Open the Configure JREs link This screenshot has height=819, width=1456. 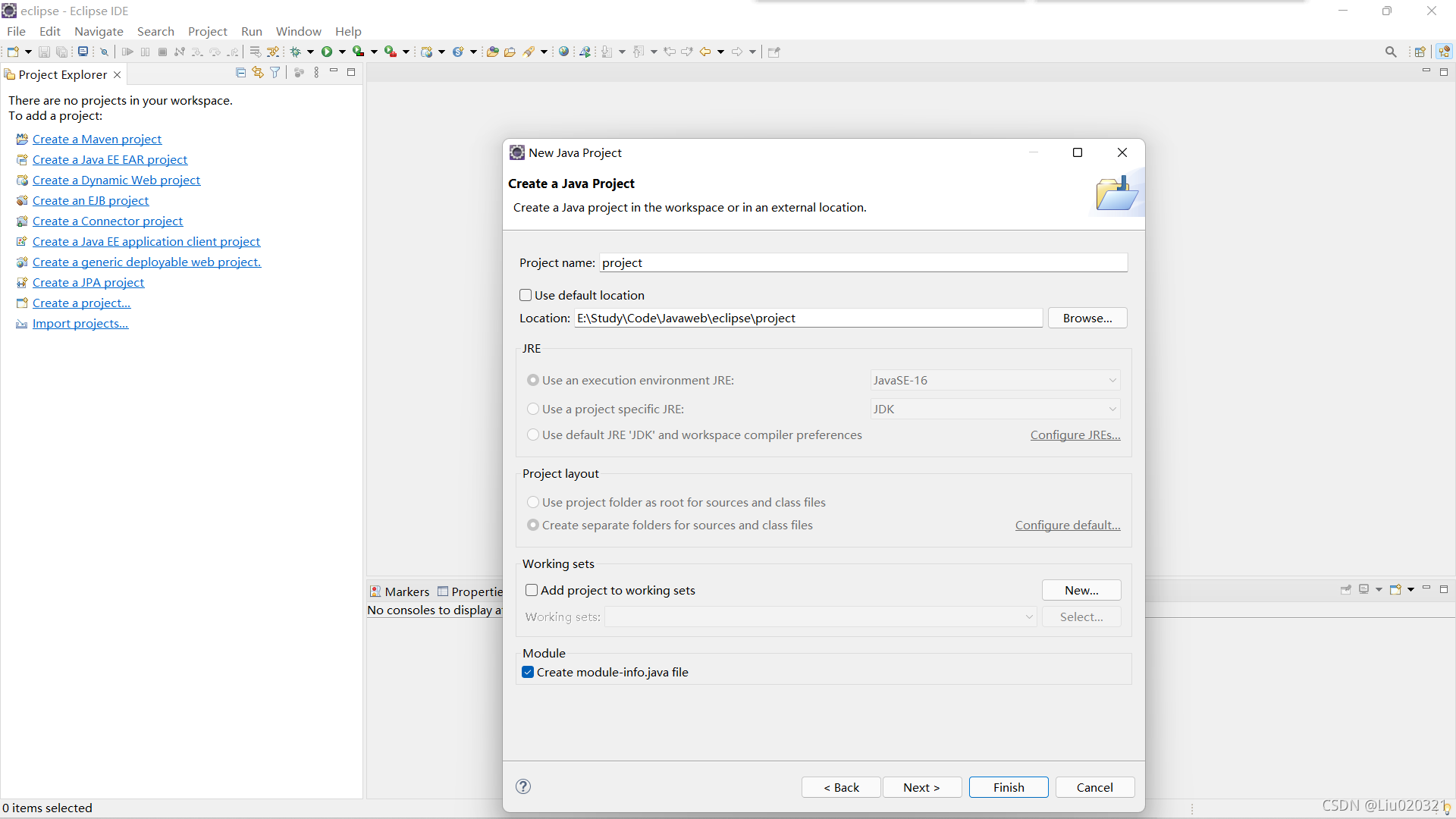pos(1075,435)
